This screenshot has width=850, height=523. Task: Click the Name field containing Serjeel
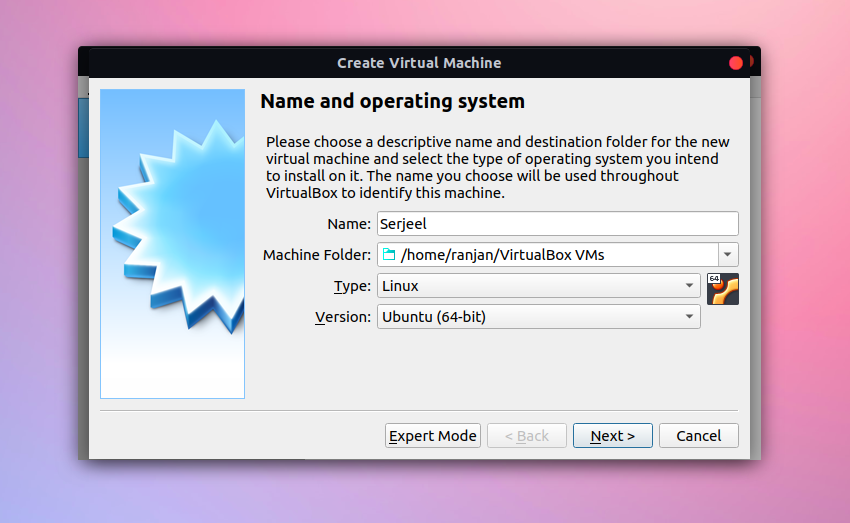pos(557,223)
